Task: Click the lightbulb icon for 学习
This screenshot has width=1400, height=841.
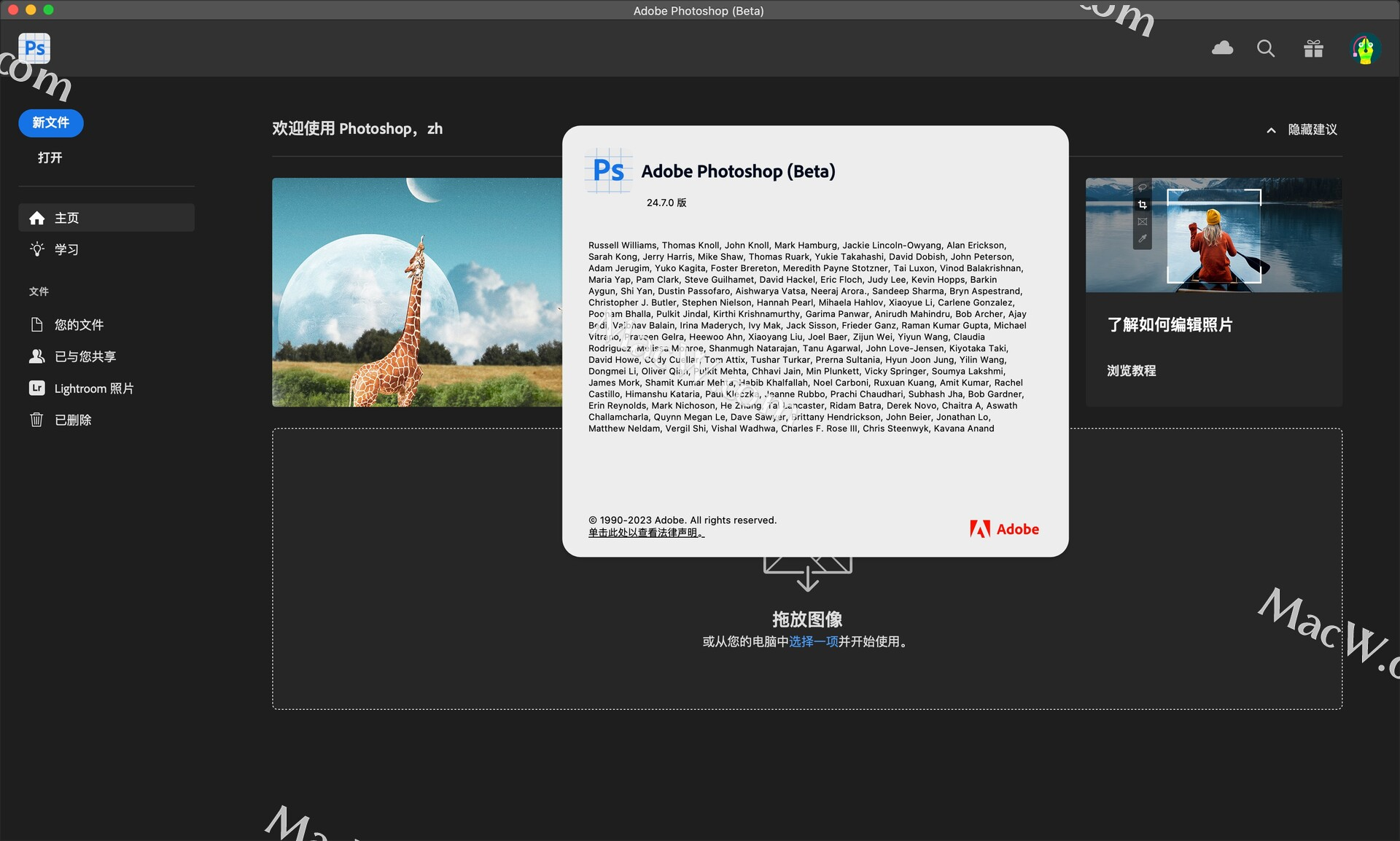Action: (x=37, y=249)
